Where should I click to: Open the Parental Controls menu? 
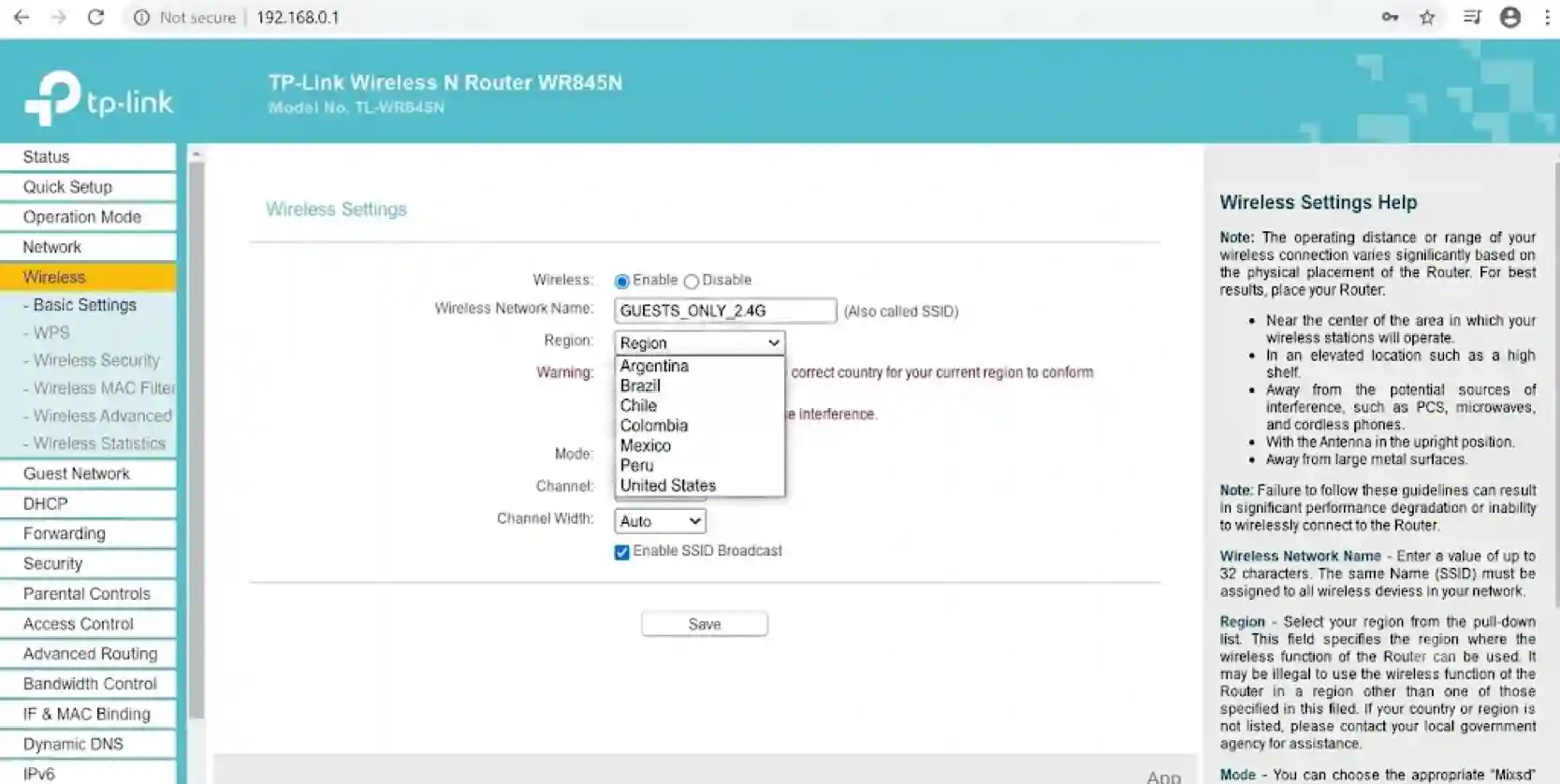[88, 593]
